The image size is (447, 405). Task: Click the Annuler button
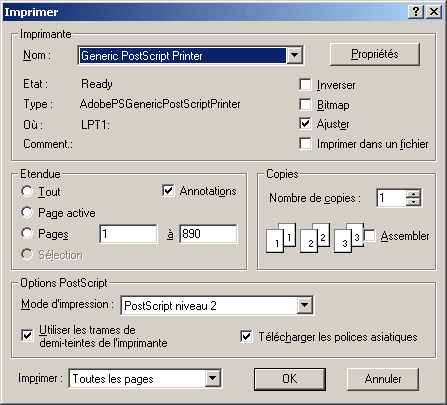[x=383, y=379]
